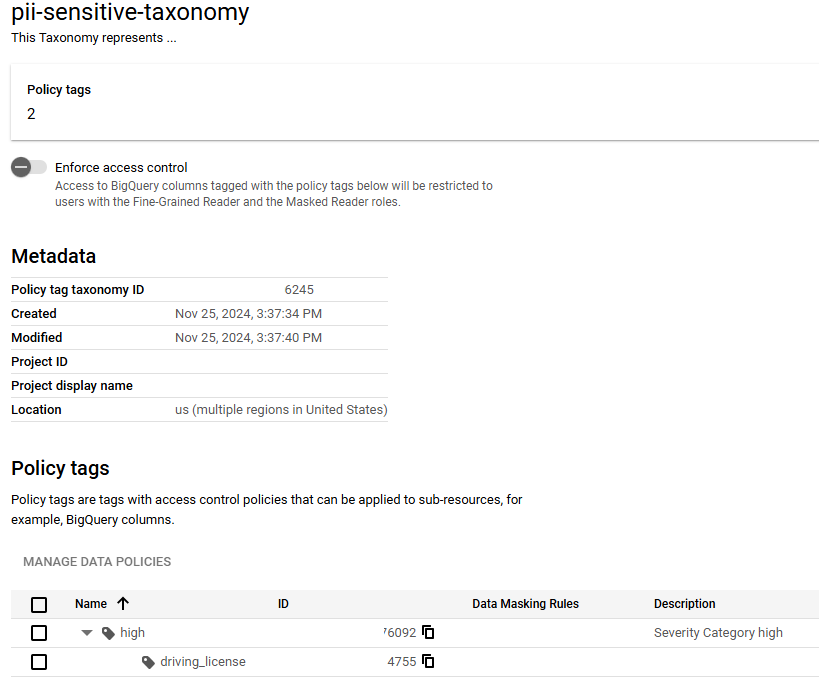Select the checkbox for the high row
819x687 pixels.
click(39, 632)
